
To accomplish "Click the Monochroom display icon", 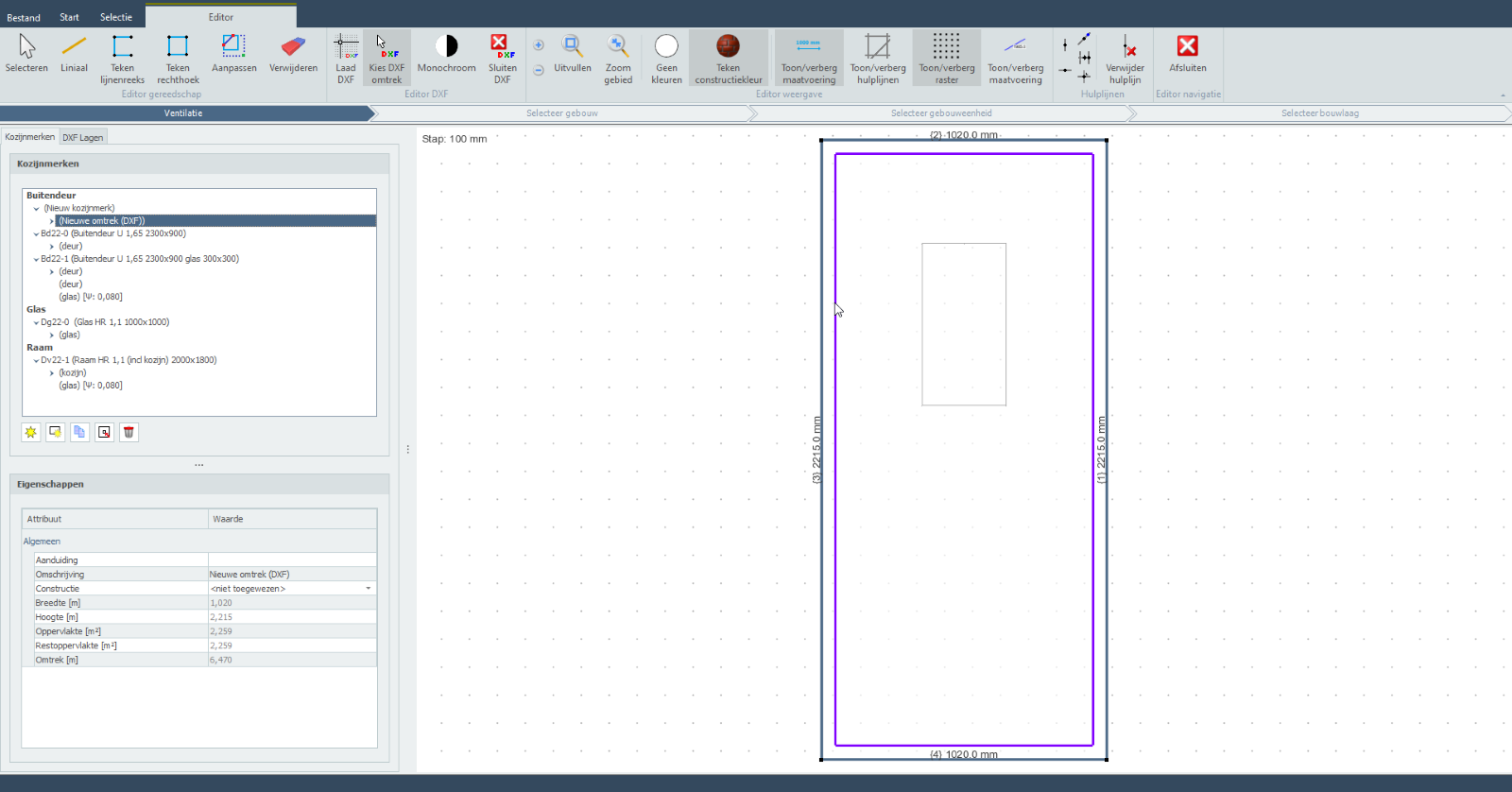I will (x=446, y=54).
